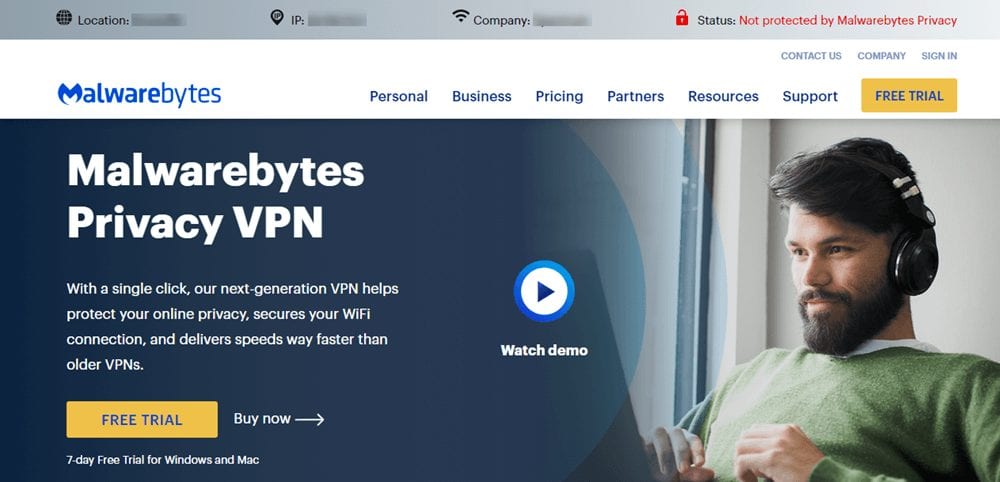Follow the Buy now link

[x=279, y=419]
